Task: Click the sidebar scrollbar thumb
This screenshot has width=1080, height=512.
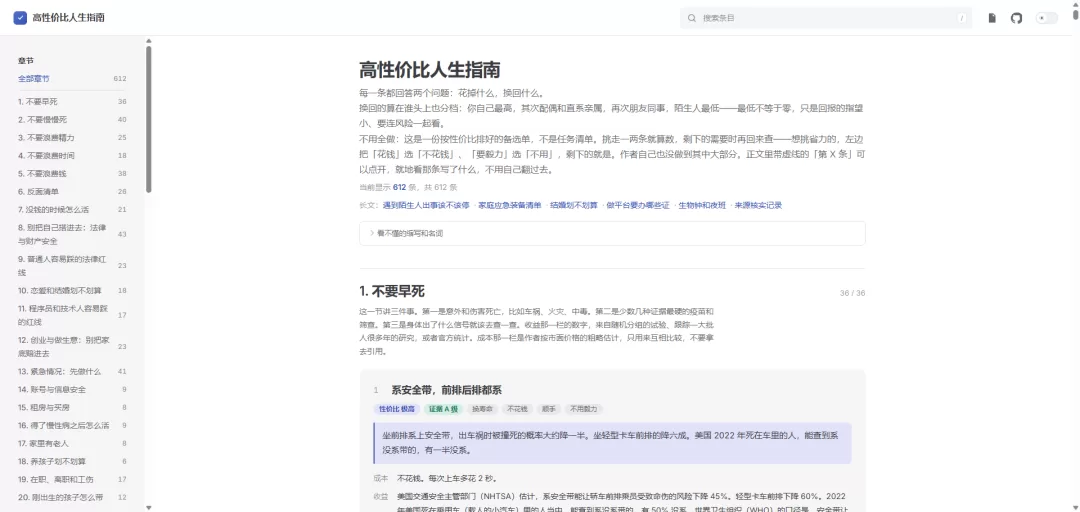Action: [x=148, y=119]
